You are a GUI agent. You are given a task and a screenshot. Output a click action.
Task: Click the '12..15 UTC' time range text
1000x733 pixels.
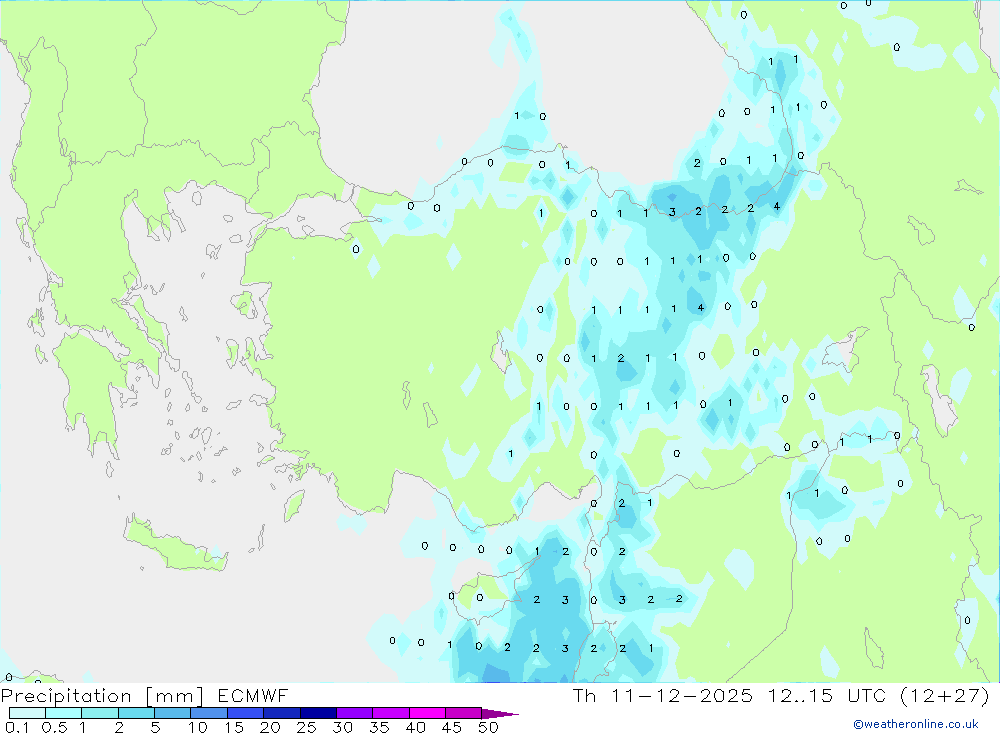tap(827, 695)
